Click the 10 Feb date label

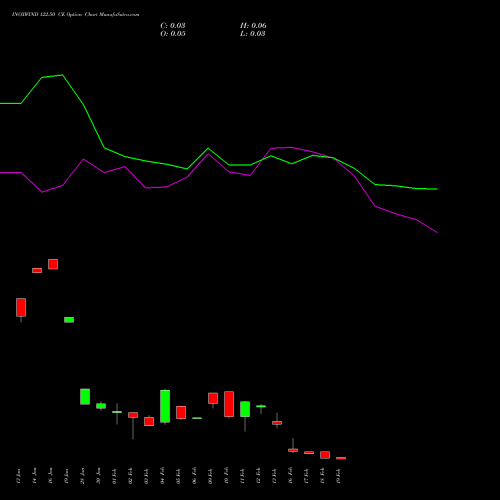pos(226,476)
